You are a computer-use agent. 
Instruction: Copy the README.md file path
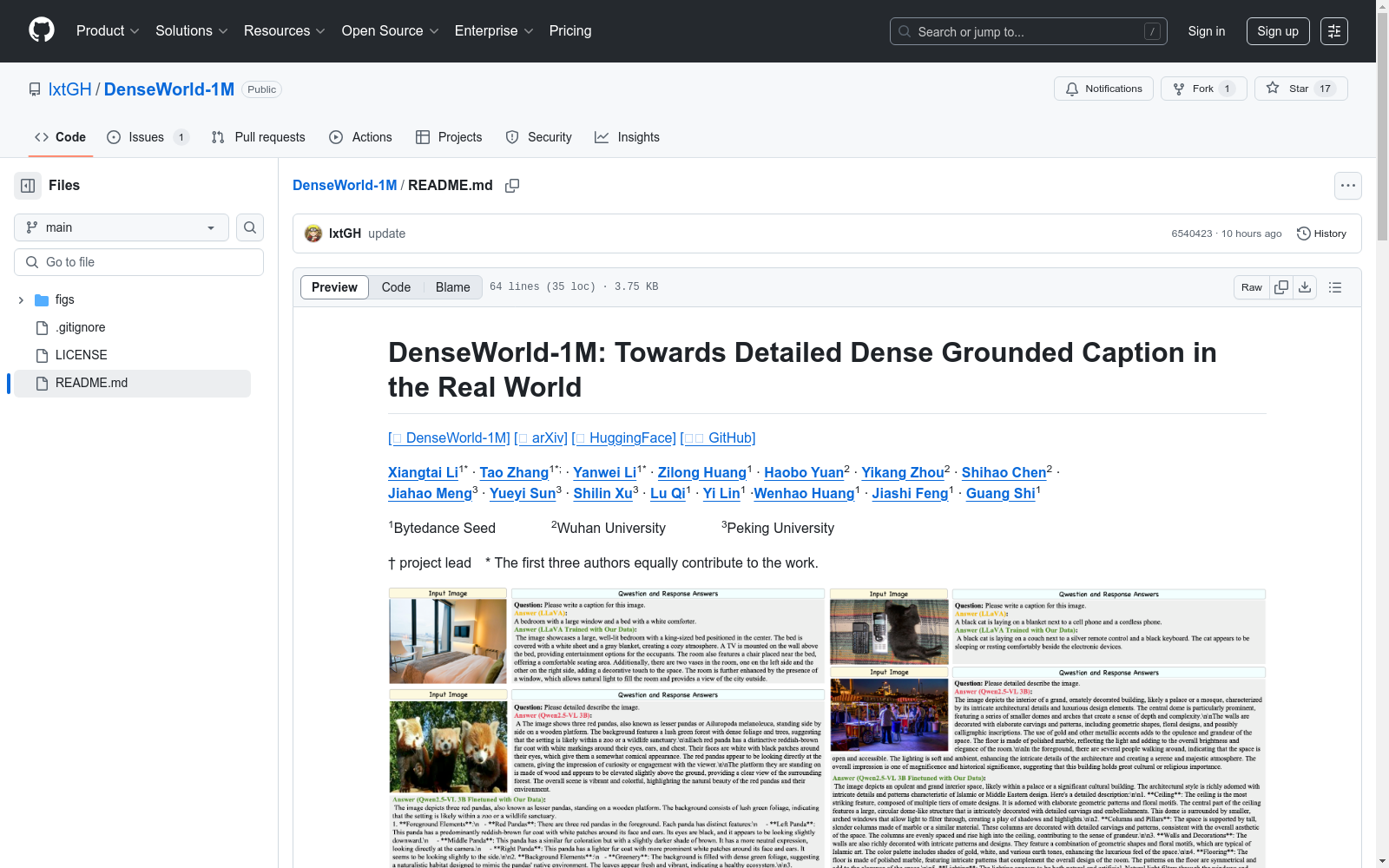pos(512,186)
